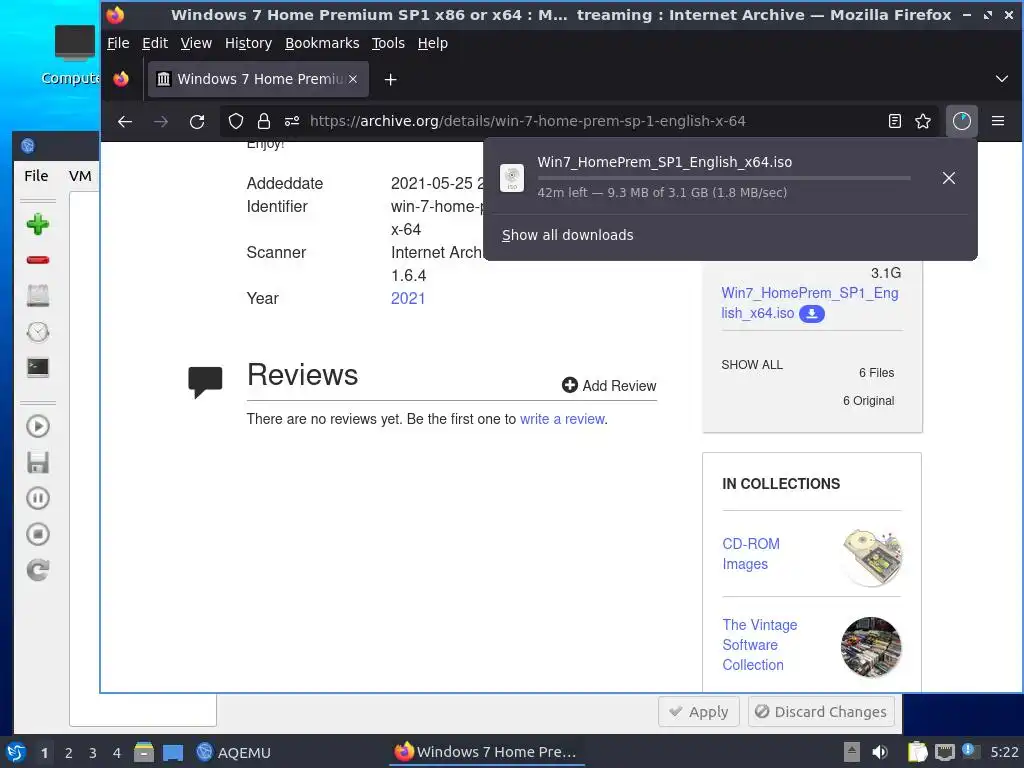Click Apply button in AQEMU
Screen dimensions: 1024x768
coord(699,712)
